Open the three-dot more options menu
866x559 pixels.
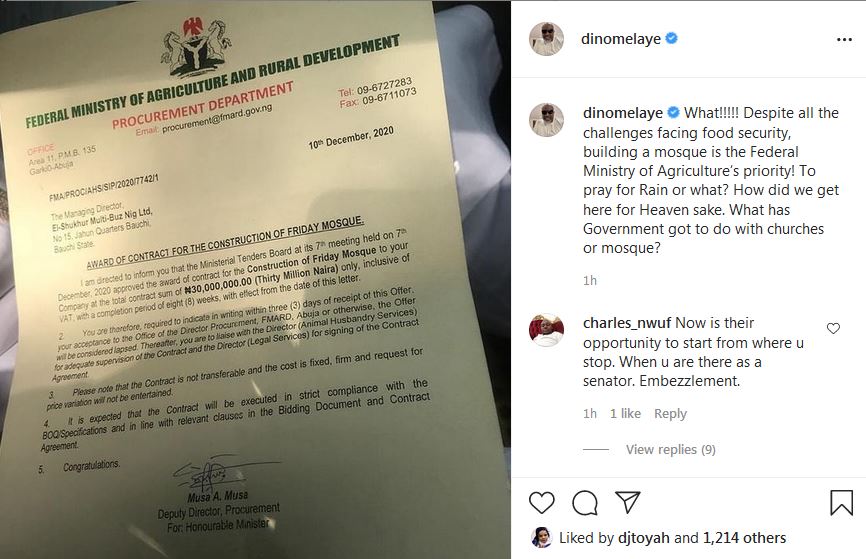pyautogui.click(x=844, y=39)
